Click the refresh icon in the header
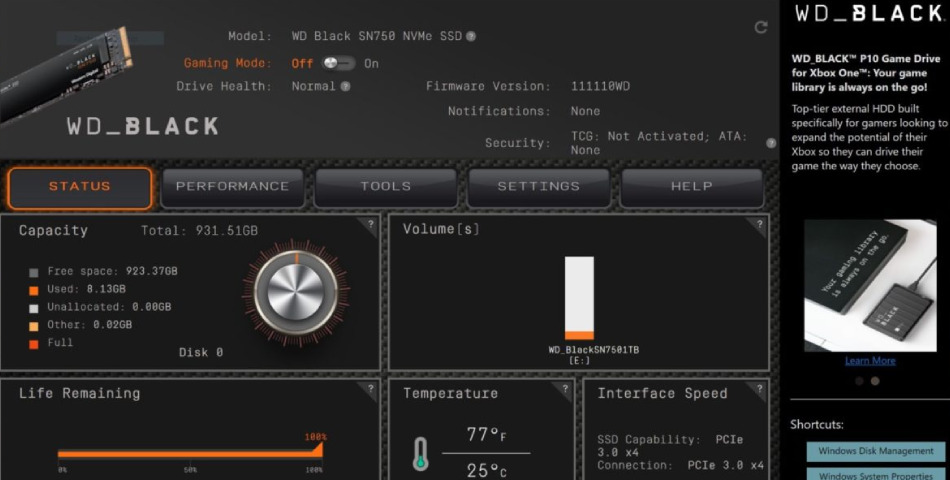This screenshot has height=480, width=950. pos(761,28)
